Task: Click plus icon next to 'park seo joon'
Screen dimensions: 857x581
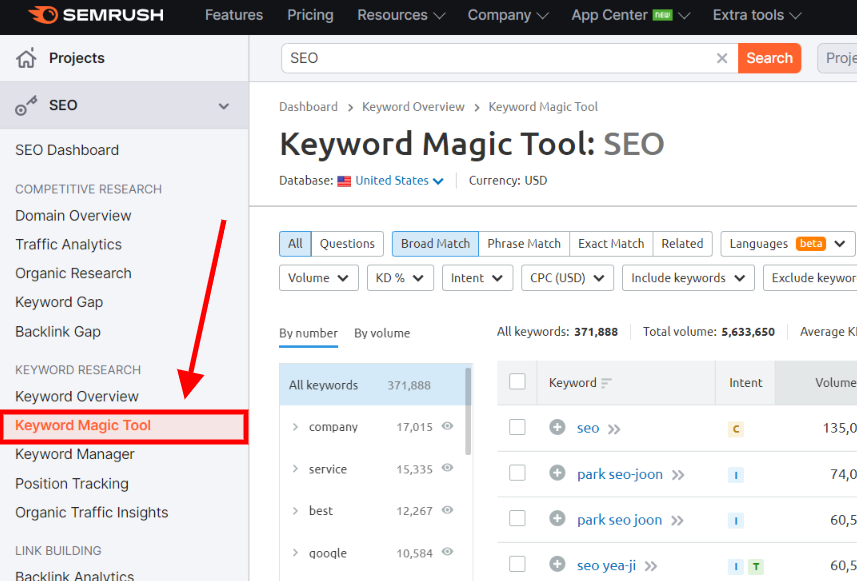Action: point(557,518)
